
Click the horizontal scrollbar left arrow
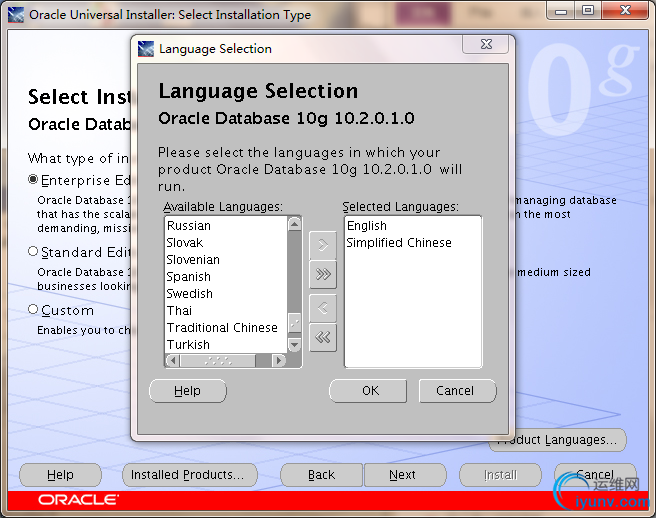173,360
